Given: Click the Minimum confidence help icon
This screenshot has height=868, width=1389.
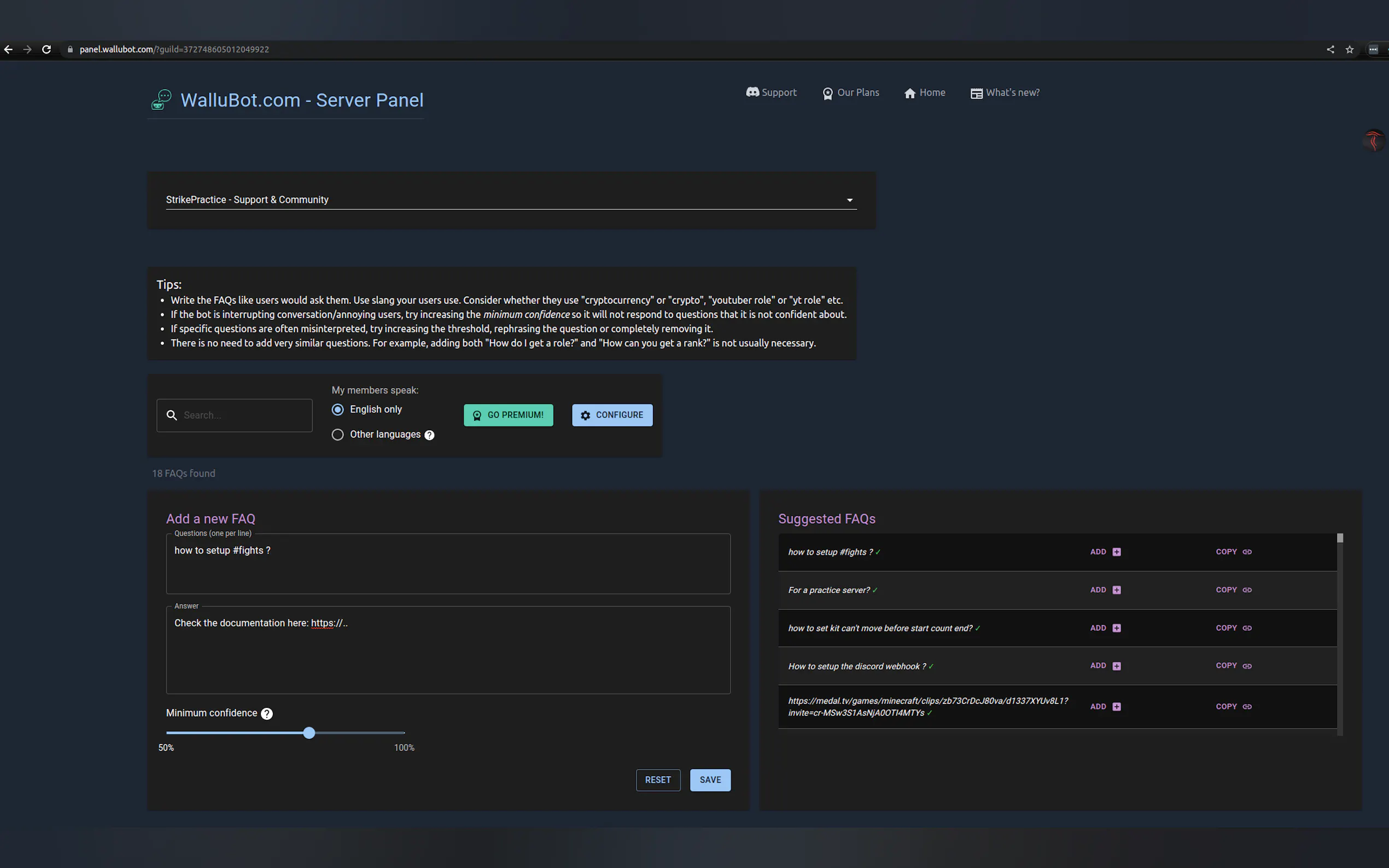Looking at the screenshot, I should [266, 713].
